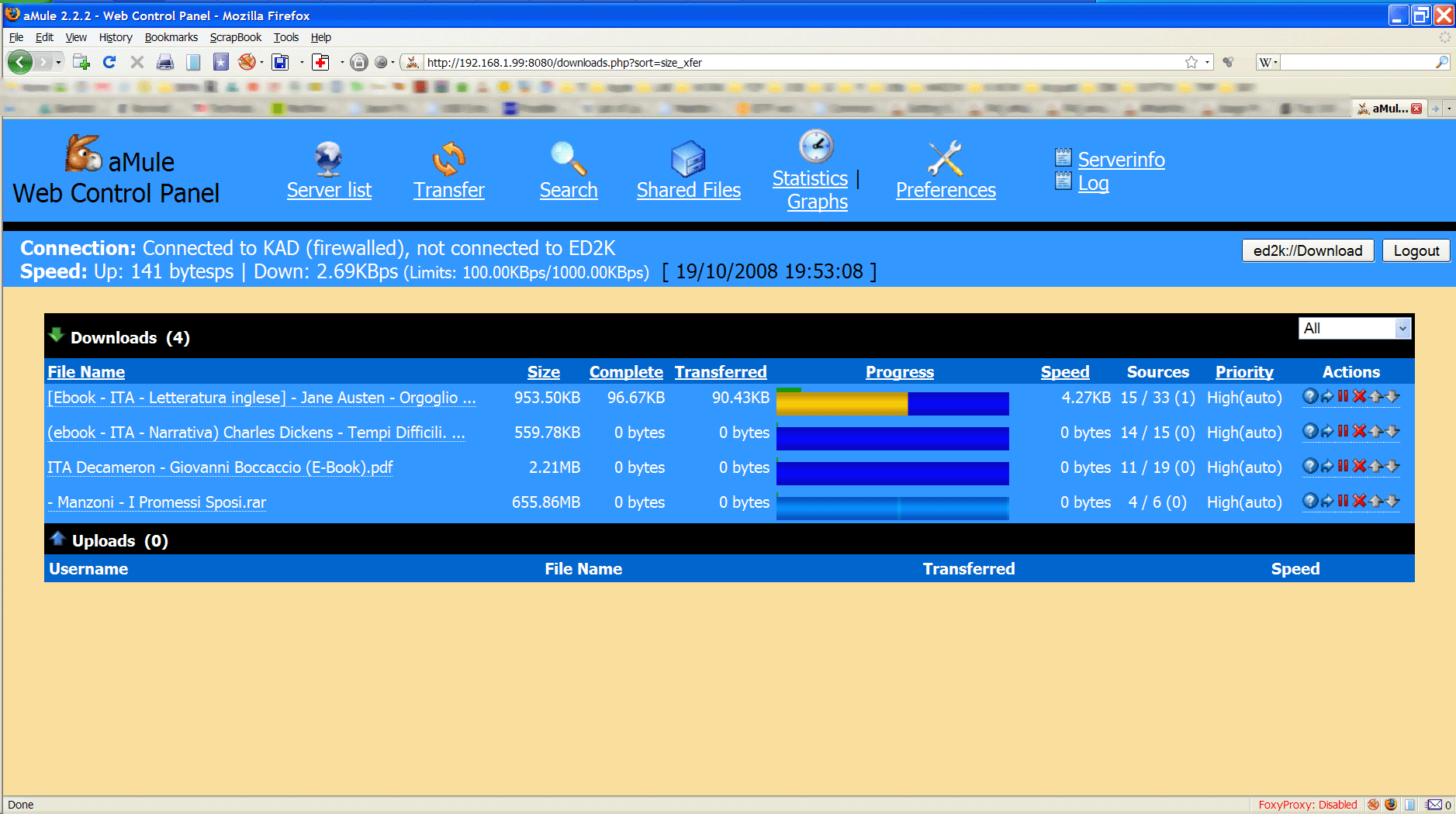
Task: Sort downloads by Complete column
Action: pos(626,372)
